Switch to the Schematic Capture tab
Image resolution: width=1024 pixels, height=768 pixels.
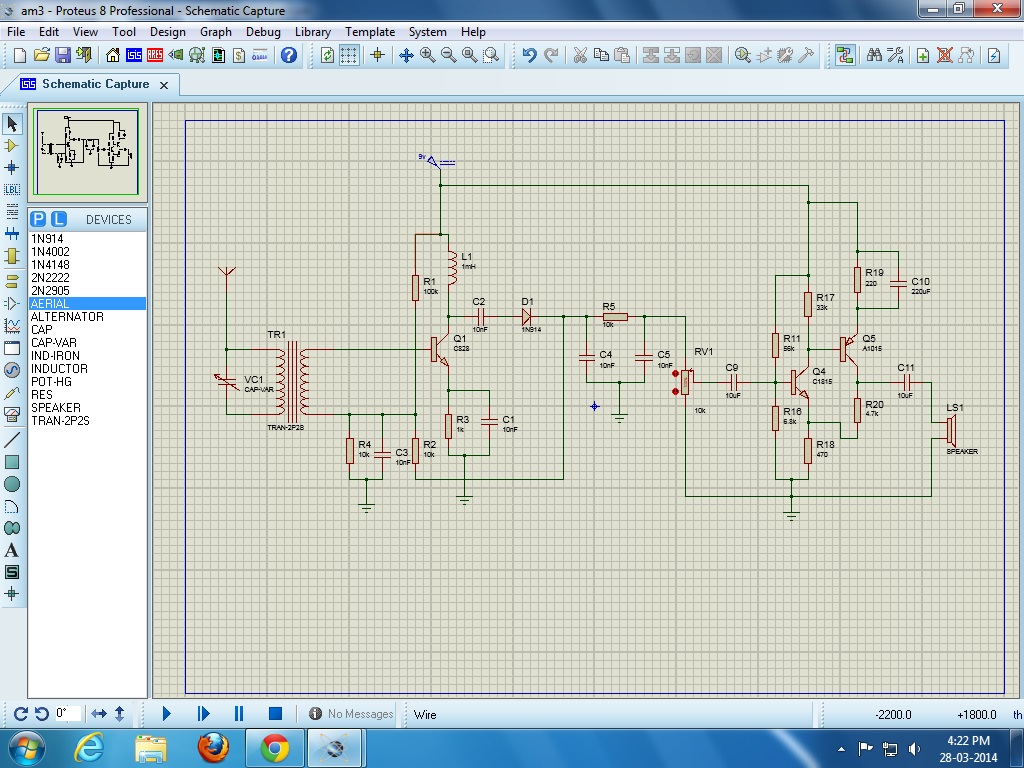click(95, 84)
